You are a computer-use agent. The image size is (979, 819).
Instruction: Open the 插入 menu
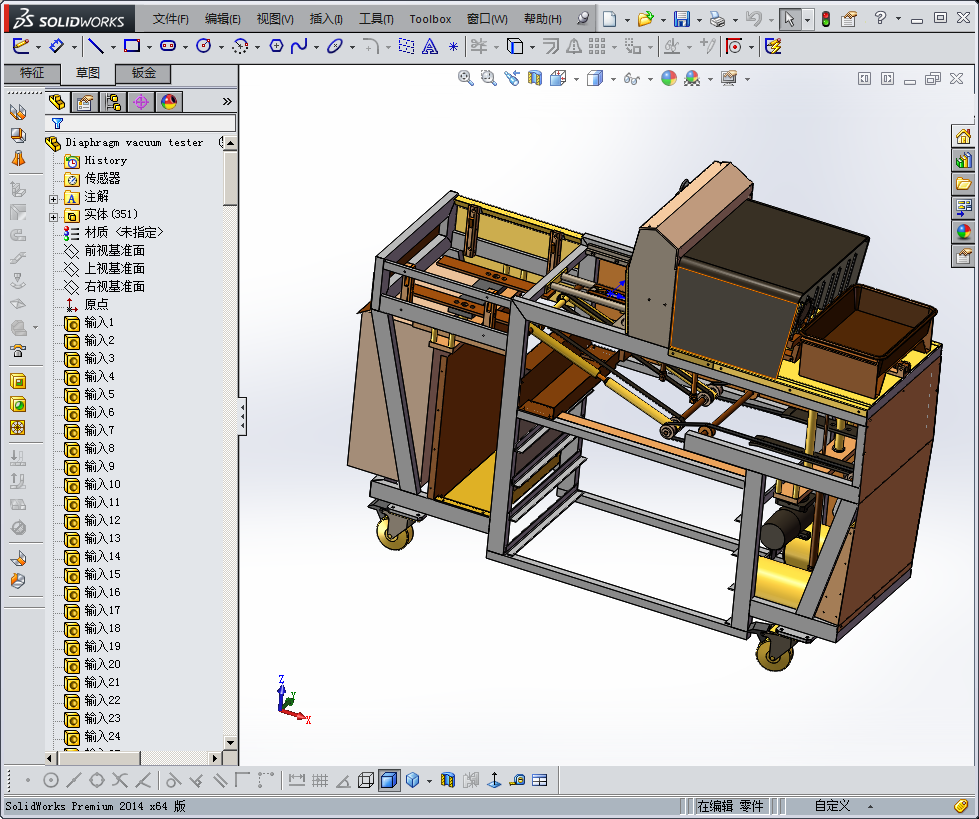326,19
